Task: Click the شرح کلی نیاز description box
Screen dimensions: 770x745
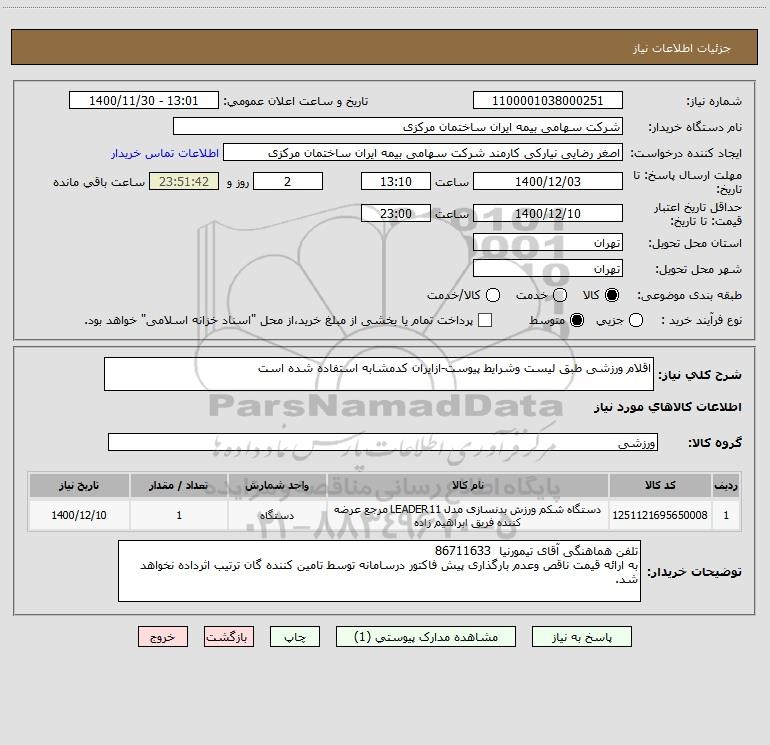Action: (379, 374)
